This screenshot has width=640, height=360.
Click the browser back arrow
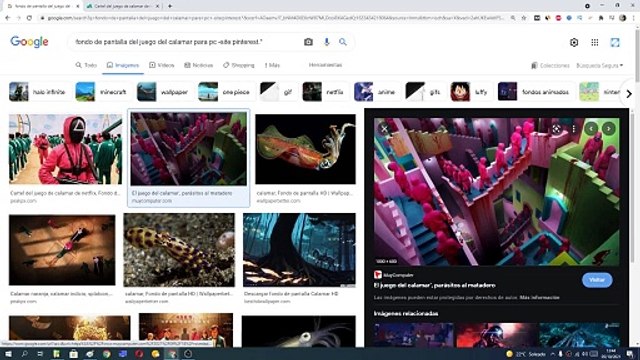(x=7, y=18)
